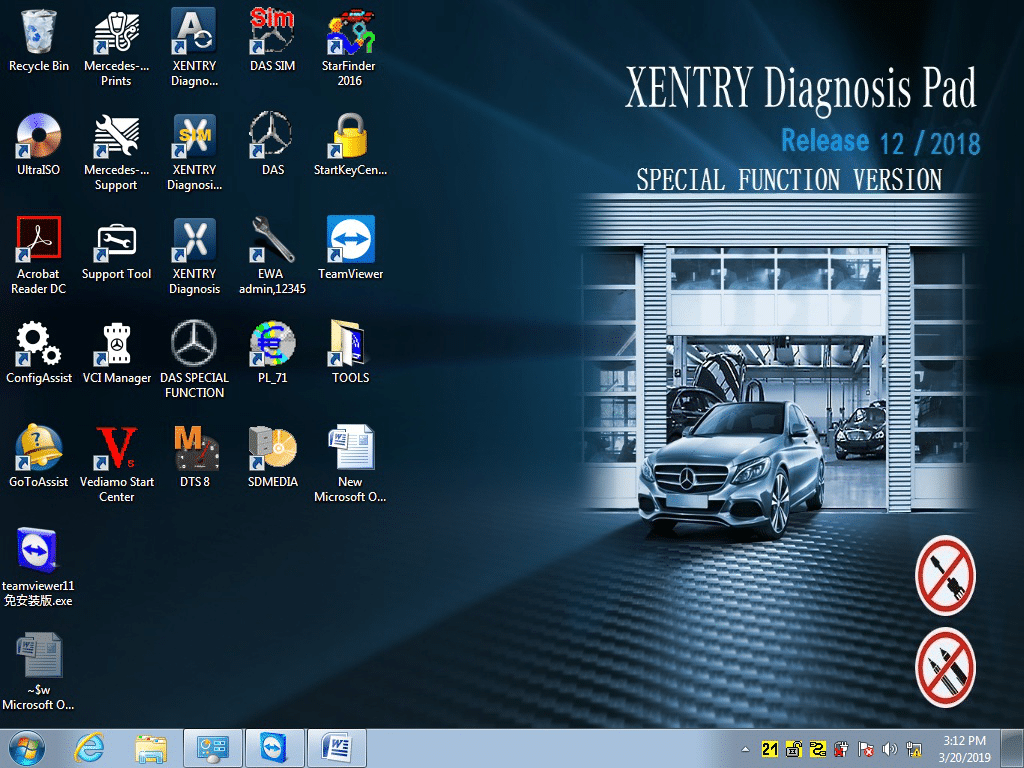Open the StarFinder 2016 shortcut
The height and width of the screenshot is (768, 1024).
click(x=350, y=34)
